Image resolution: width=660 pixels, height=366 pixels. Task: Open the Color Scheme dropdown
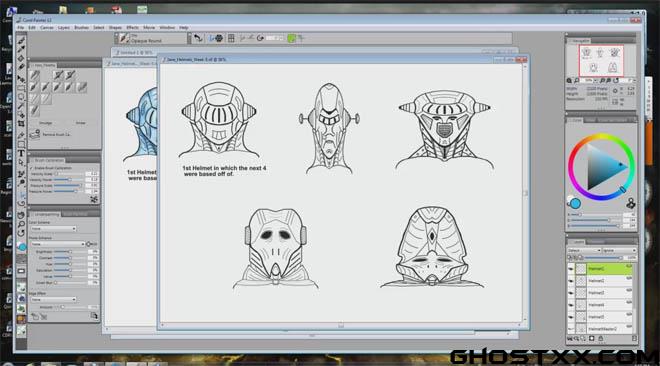(x=53, y=228)
